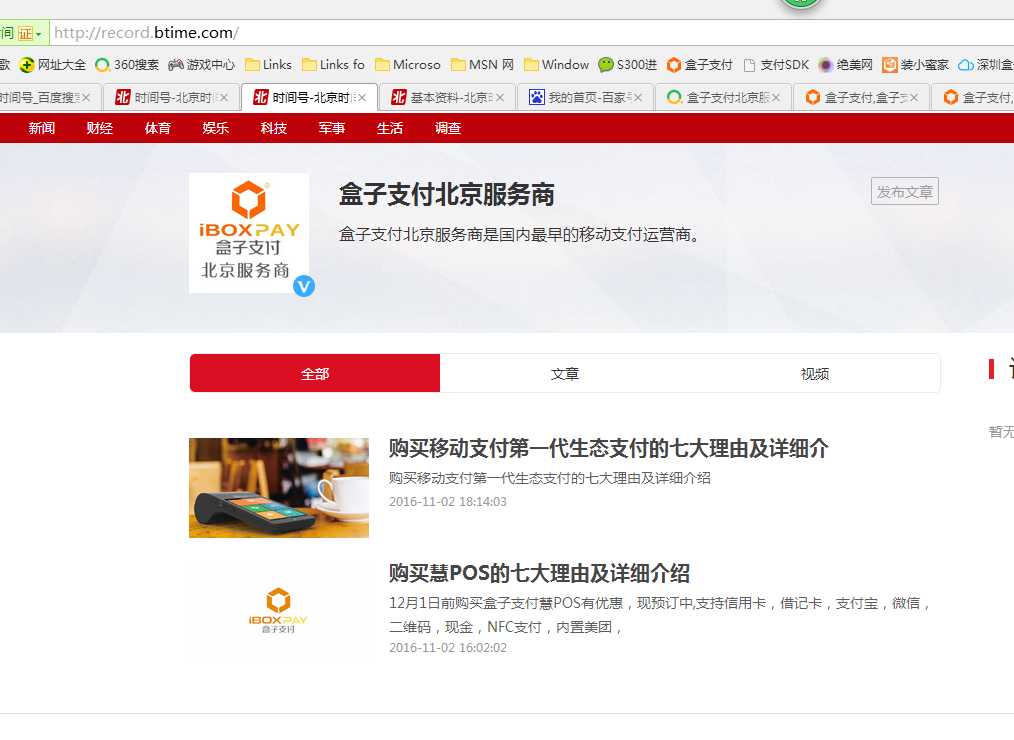Open the 支付SDK bookmark
The height and width of the screenshot is (740, 1014).
776,65
